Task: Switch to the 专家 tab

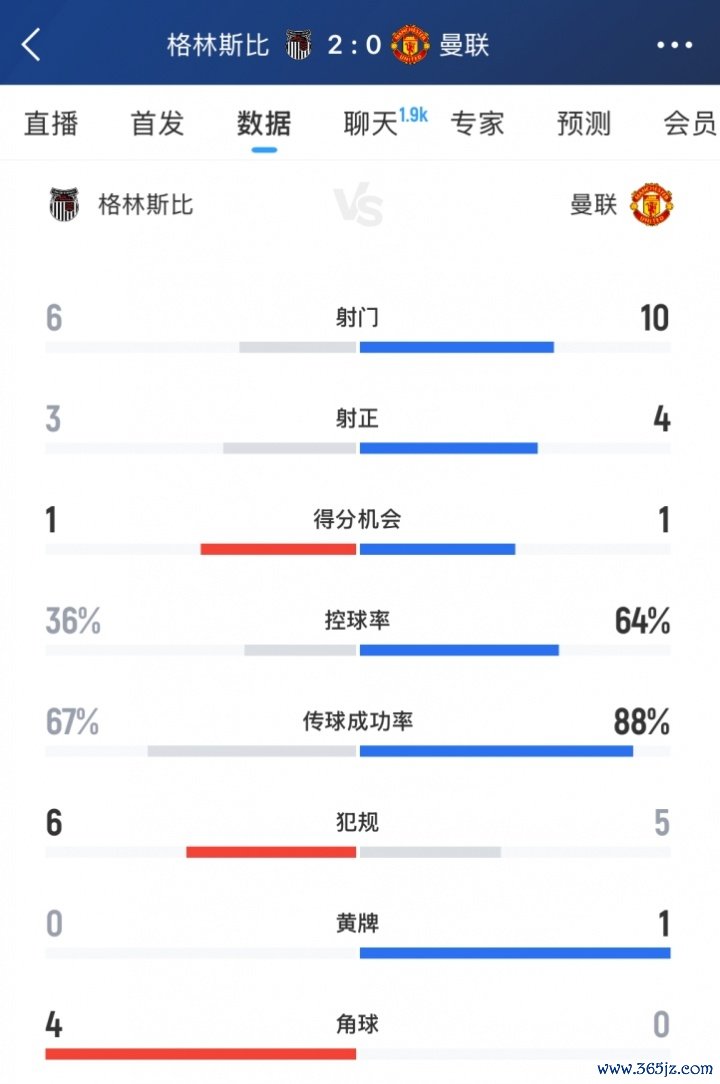Action: tap(477, 124)
